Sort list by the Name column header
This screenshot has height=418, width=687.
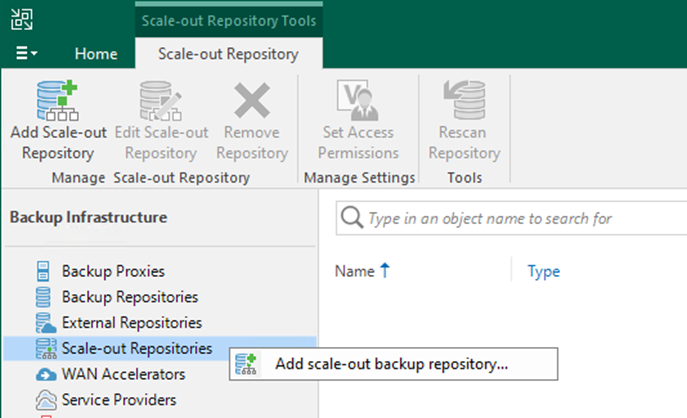pos(354,271)
